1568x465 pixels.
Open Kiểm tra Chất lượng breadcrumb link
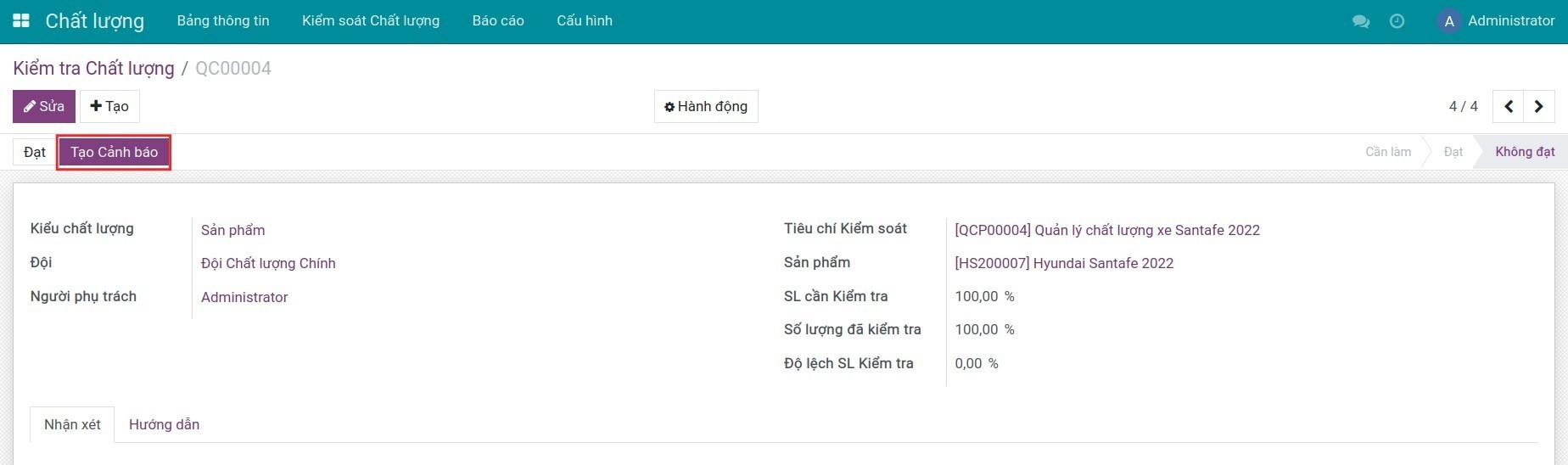coord(93,69)
